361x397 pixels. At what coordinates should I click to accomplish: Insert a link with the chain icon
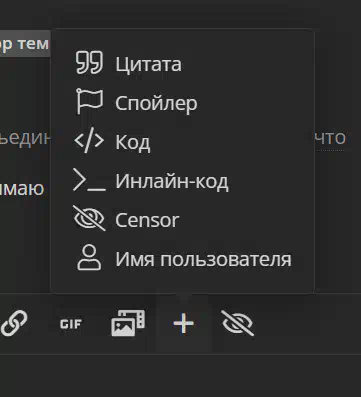[x=14, y=323]
